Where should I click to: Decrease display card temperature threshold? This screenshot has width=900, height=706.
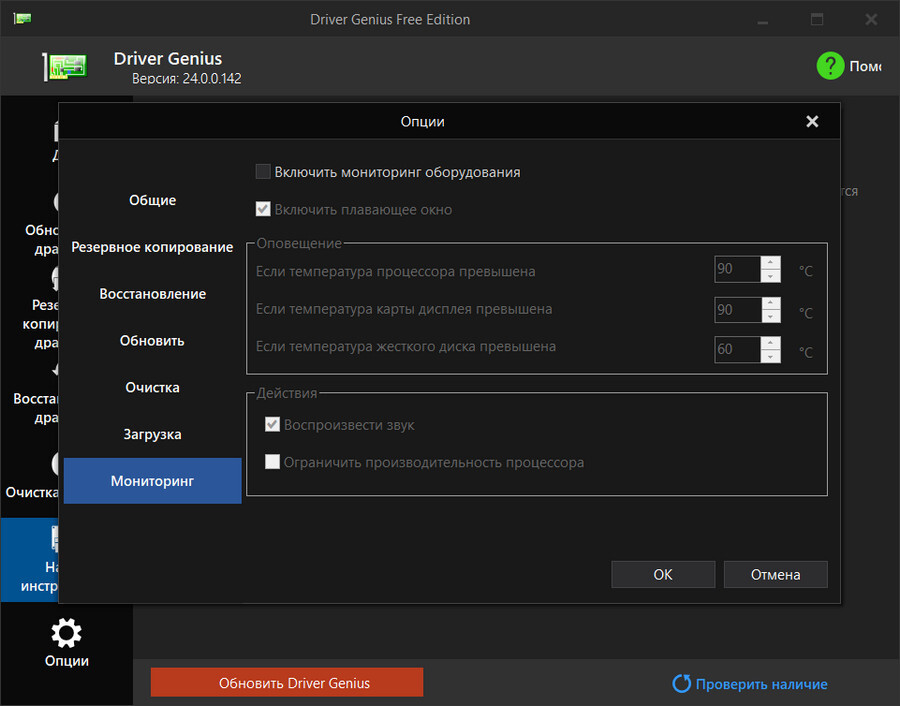(770, 316)
